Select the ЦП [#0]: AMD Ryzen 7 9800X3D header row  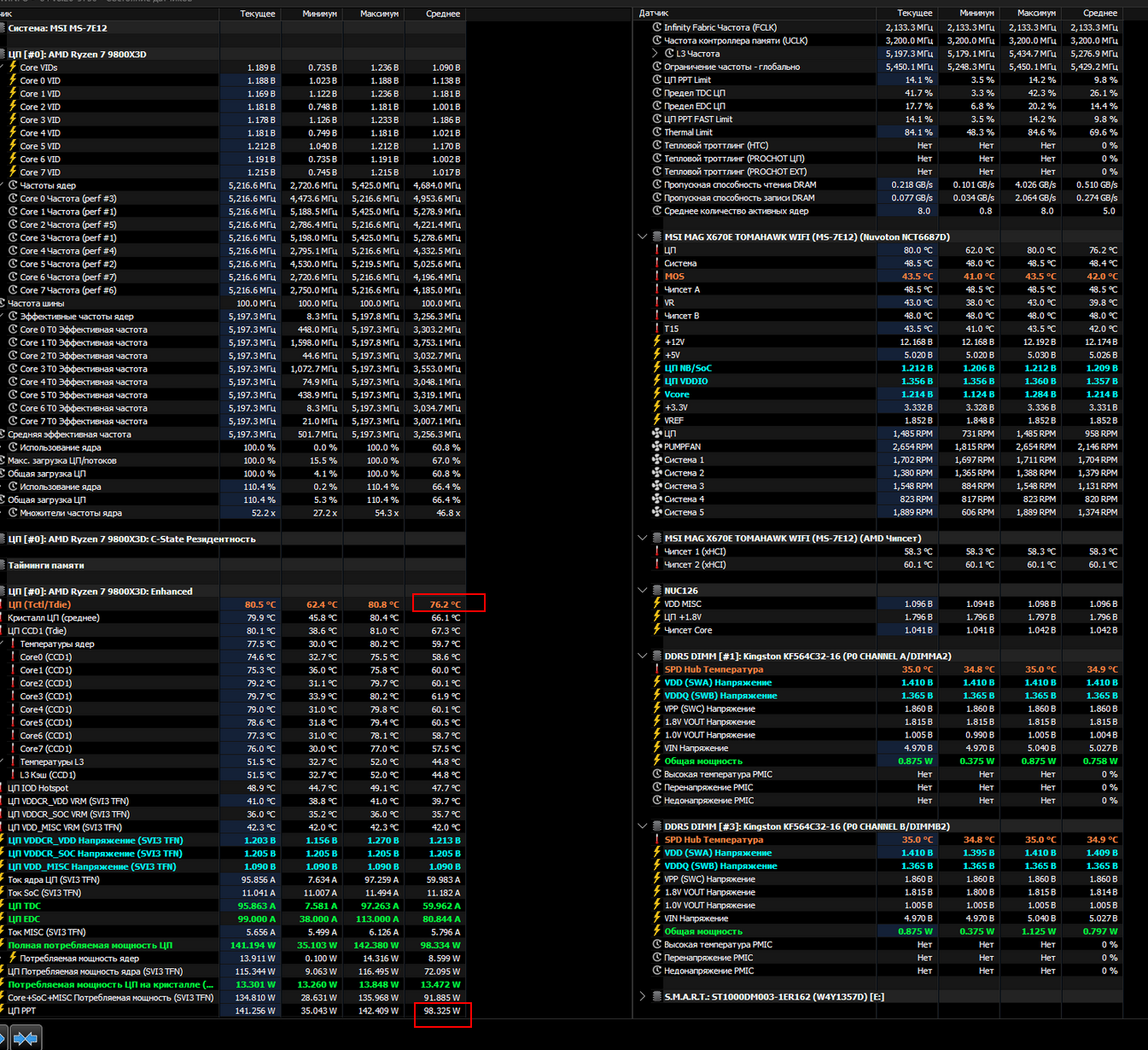click(233, 55)
